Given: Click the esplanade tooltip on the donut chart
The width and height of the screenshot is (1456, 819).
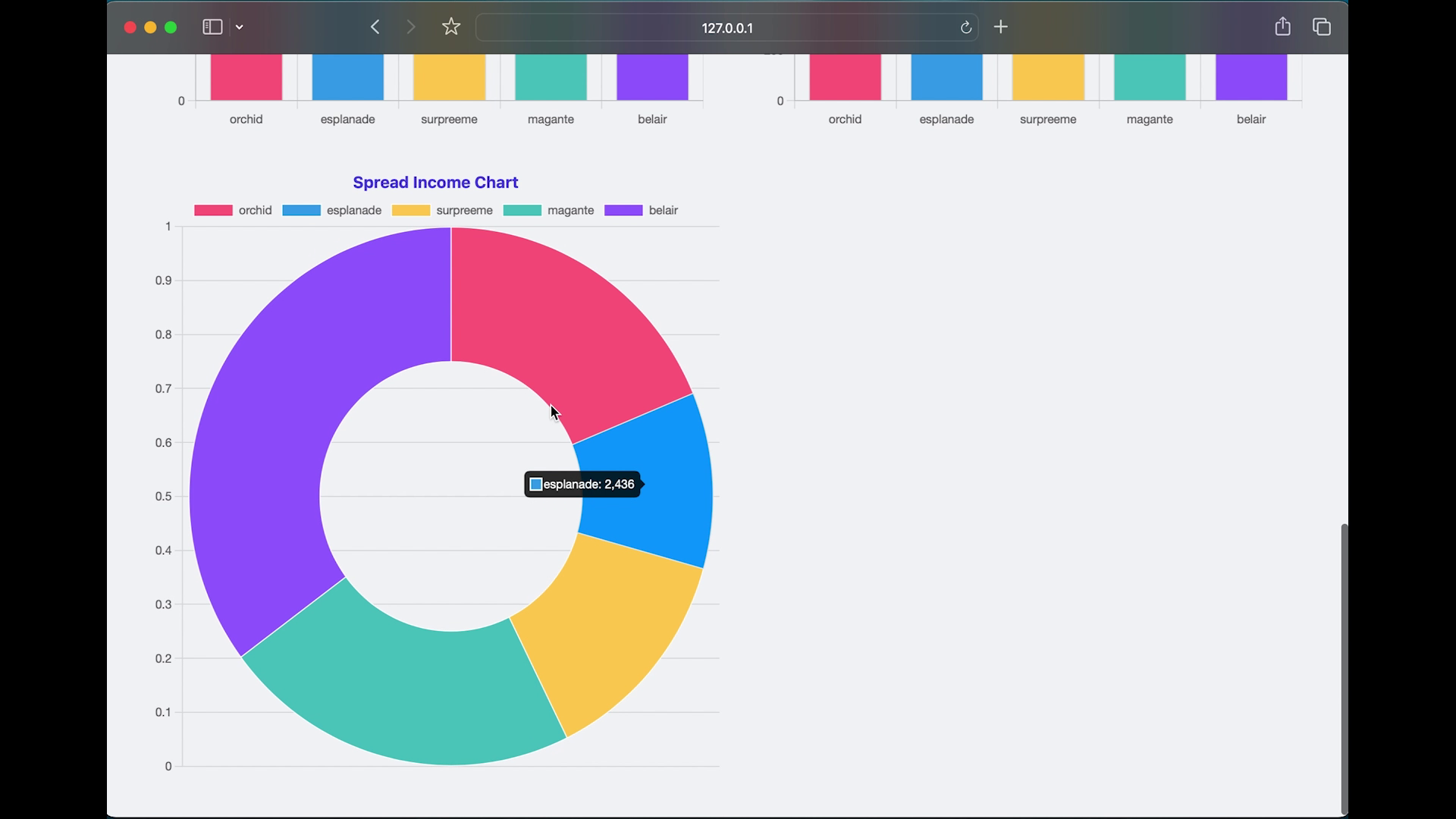Looking at the screenshot, I should click(x=582, y=484).
